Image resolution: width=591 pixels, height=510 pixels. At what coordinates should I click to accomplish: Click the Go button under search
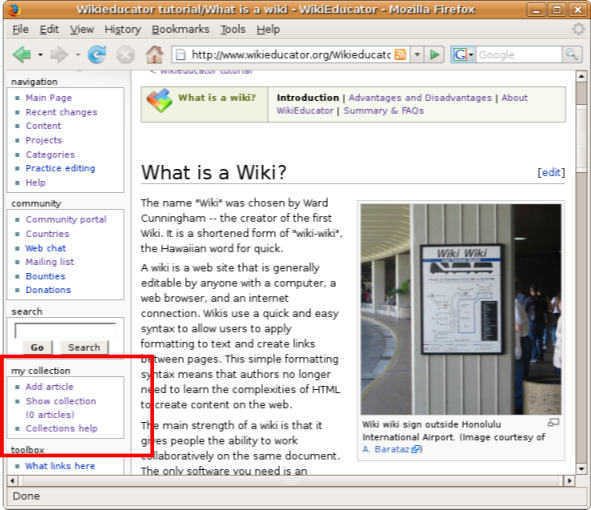(x=37, y=348)
